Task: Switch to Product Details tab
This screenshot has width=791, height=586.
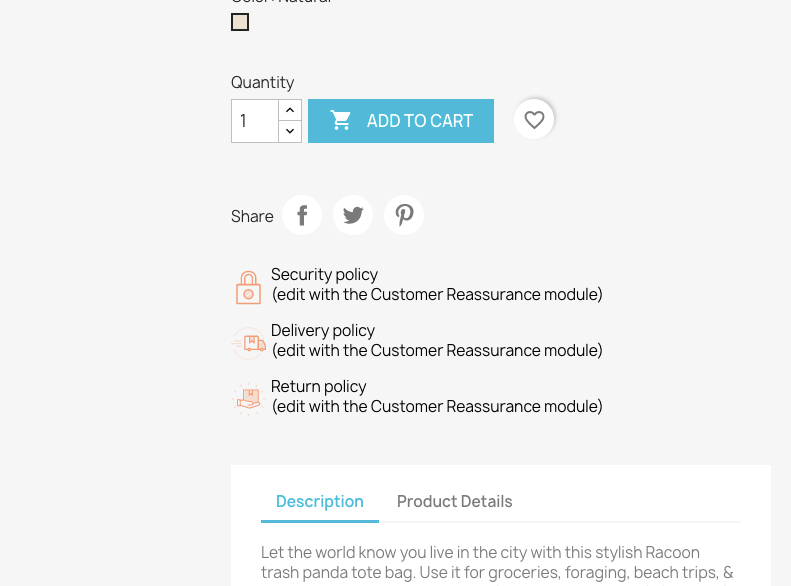Action: coord(454,501)
